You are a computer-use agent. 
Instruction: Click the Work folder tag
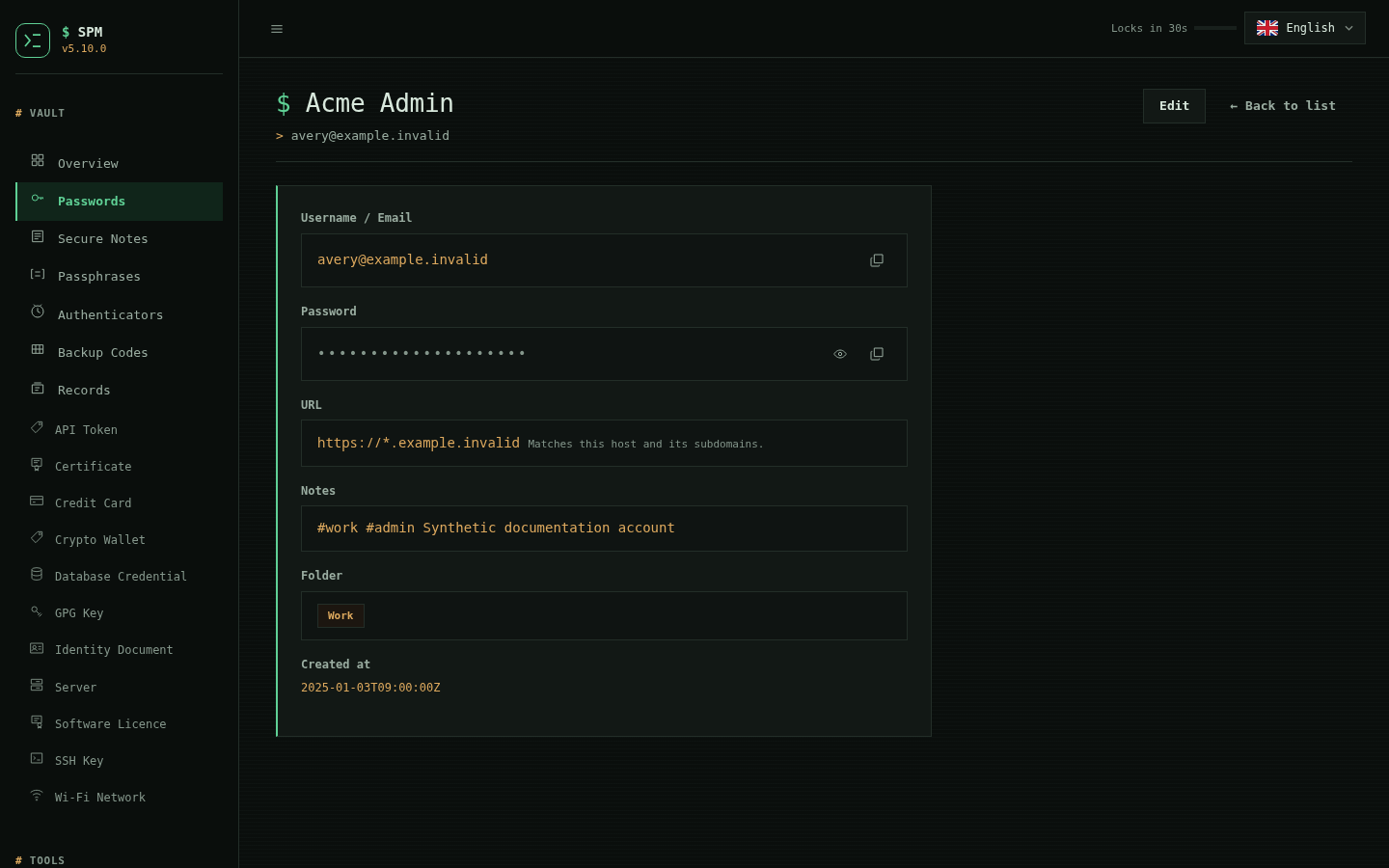340,616
